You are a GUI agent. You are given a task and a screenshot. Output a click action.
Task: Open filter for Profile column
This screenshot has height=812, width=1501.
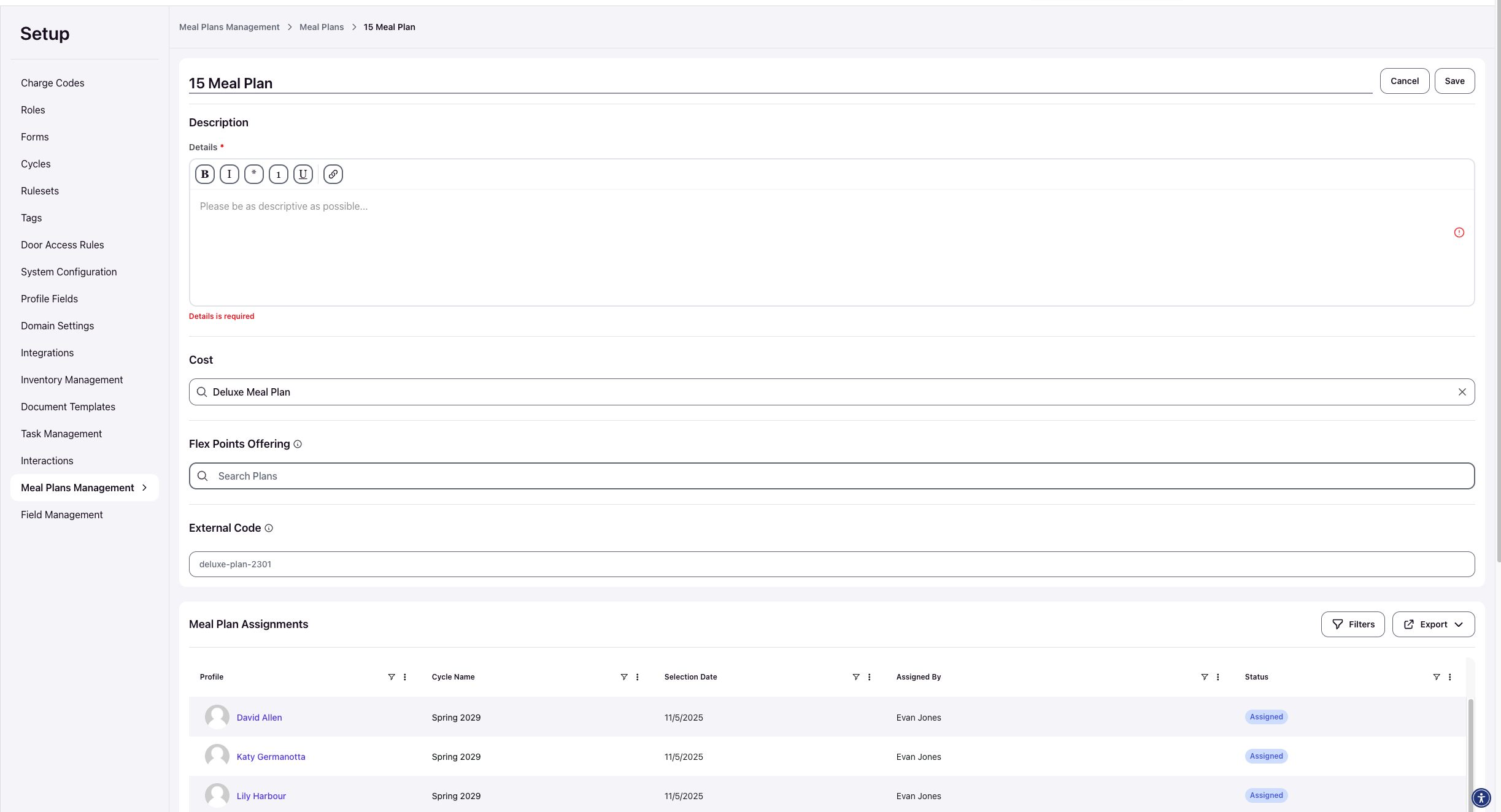pos(392,677)
